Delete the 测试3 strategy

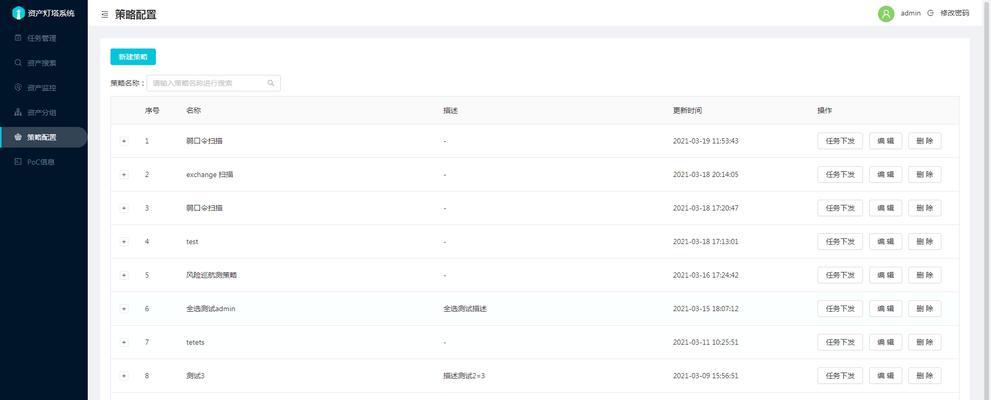pyautogui.click(x=925, y=375)
